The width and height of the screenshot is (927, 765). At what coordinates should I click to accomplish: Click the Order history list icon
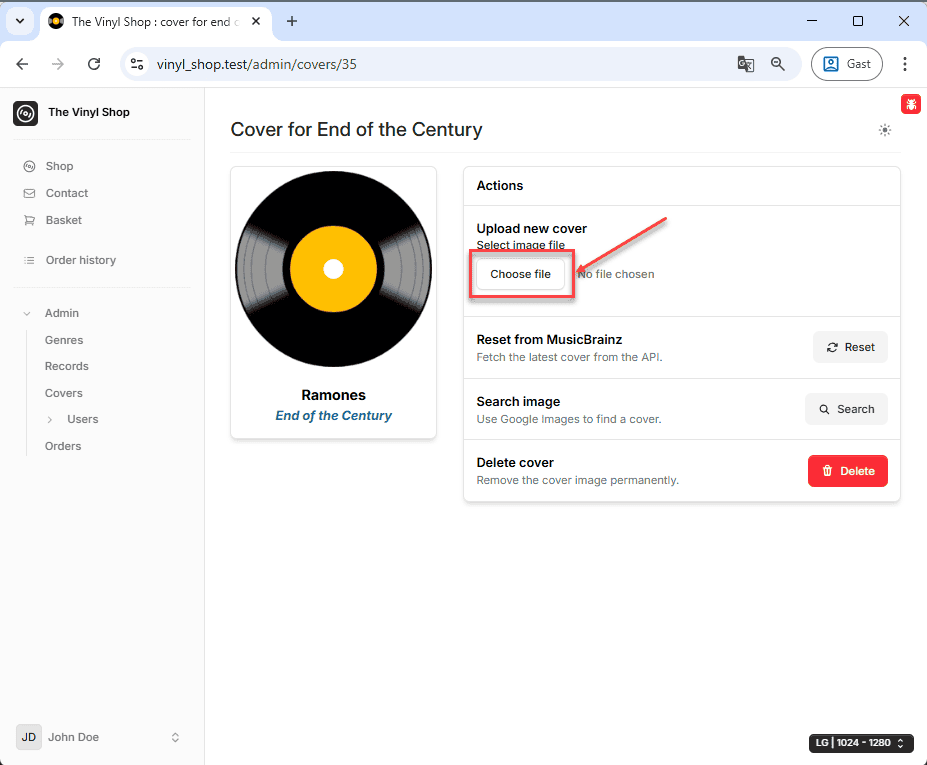(29, 260)
